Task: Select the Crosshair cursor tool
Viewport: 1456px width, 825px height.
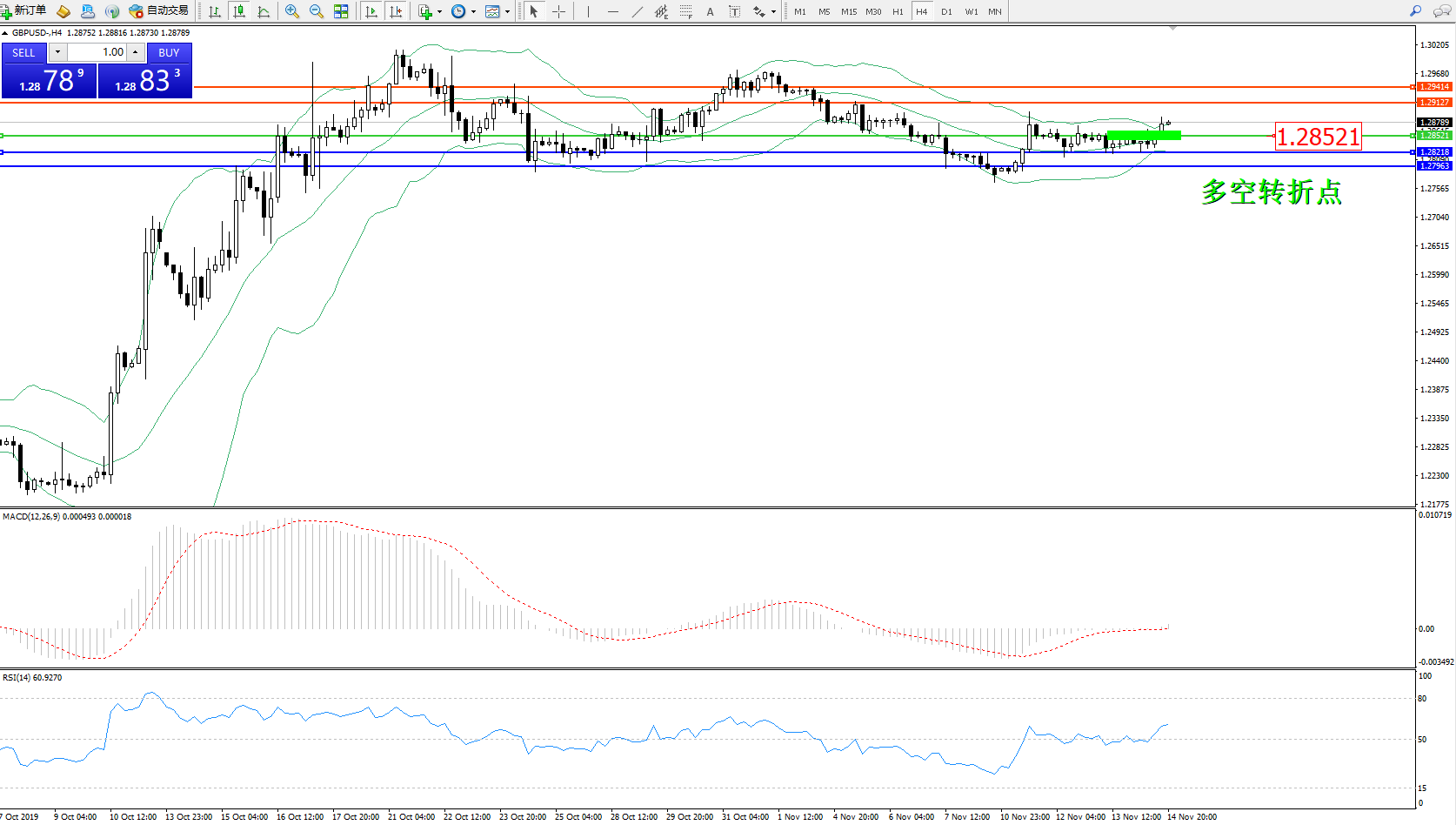Action: click(558, 11)
